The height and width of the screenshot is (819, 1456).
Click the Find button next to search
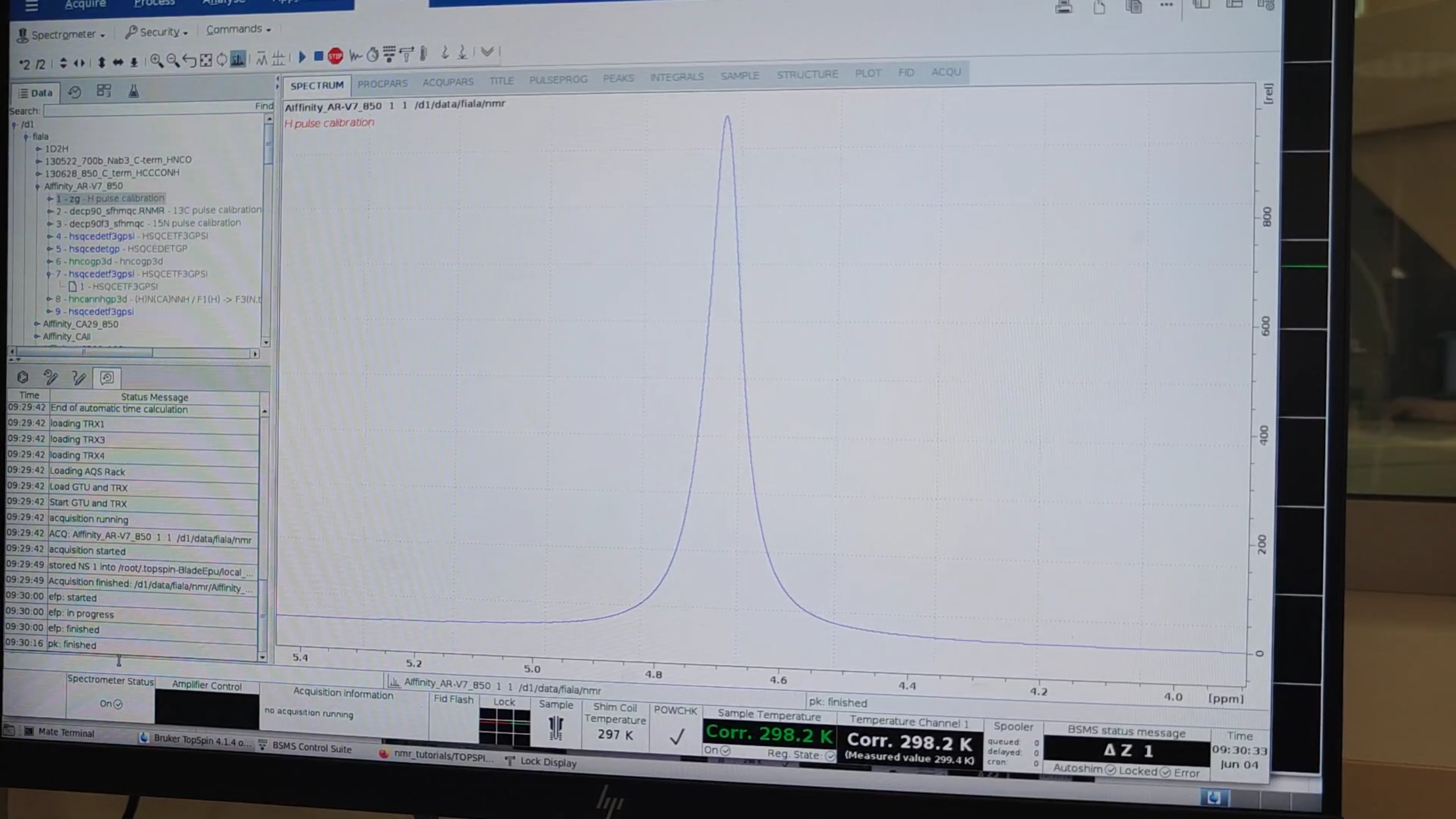pyautogui.click(x=264, y=106)
